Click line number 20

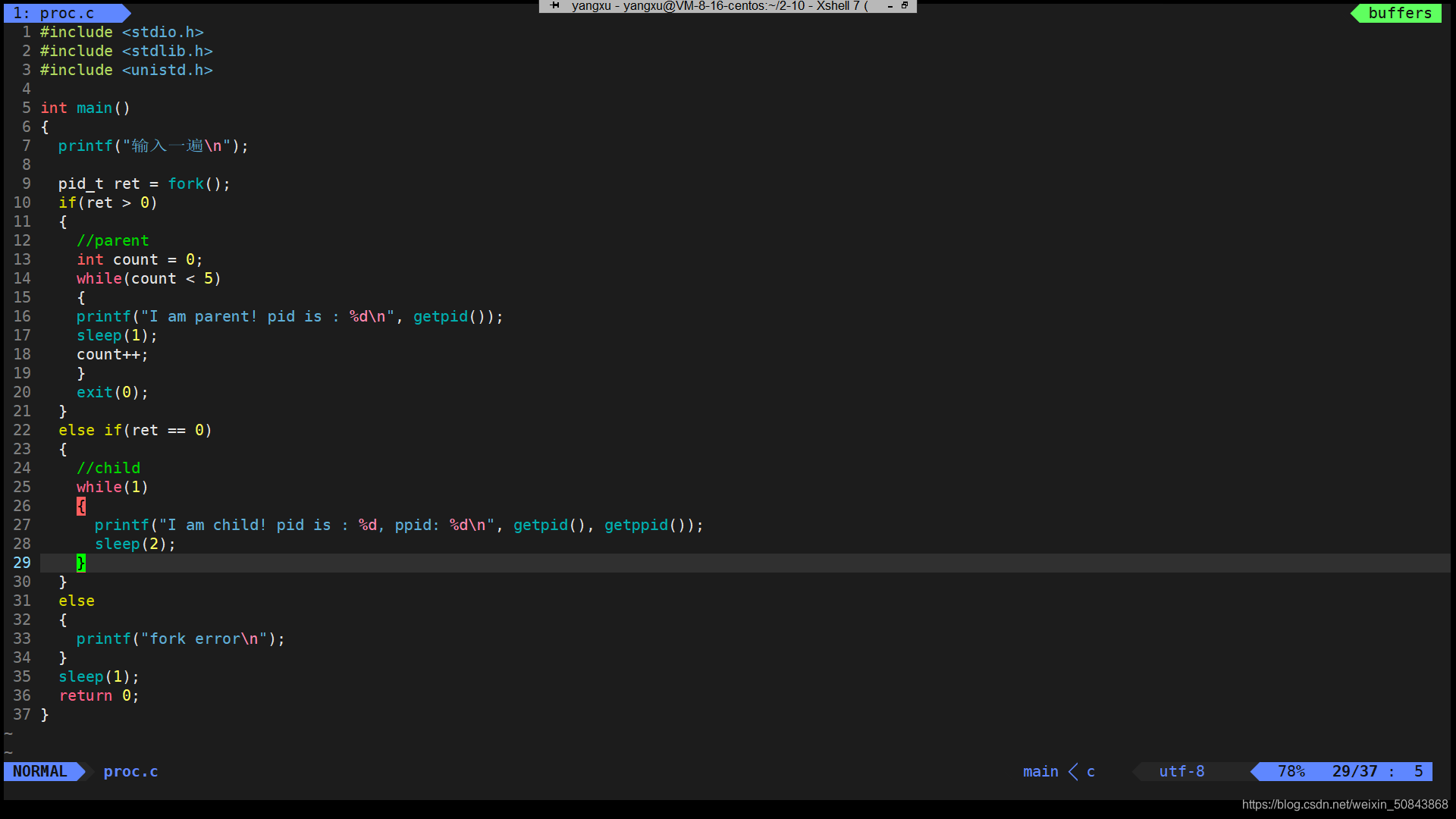point(22,392)
